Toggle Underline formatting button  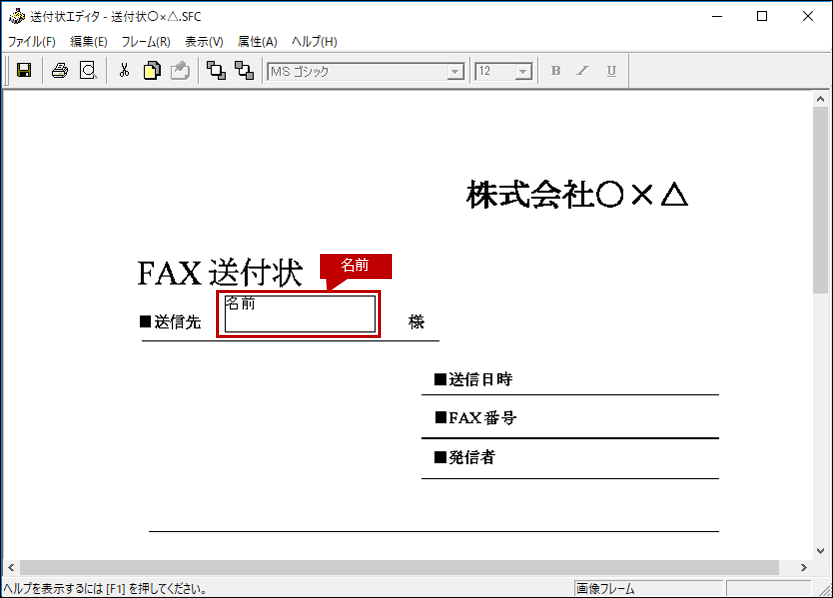[x=611, y=71]
